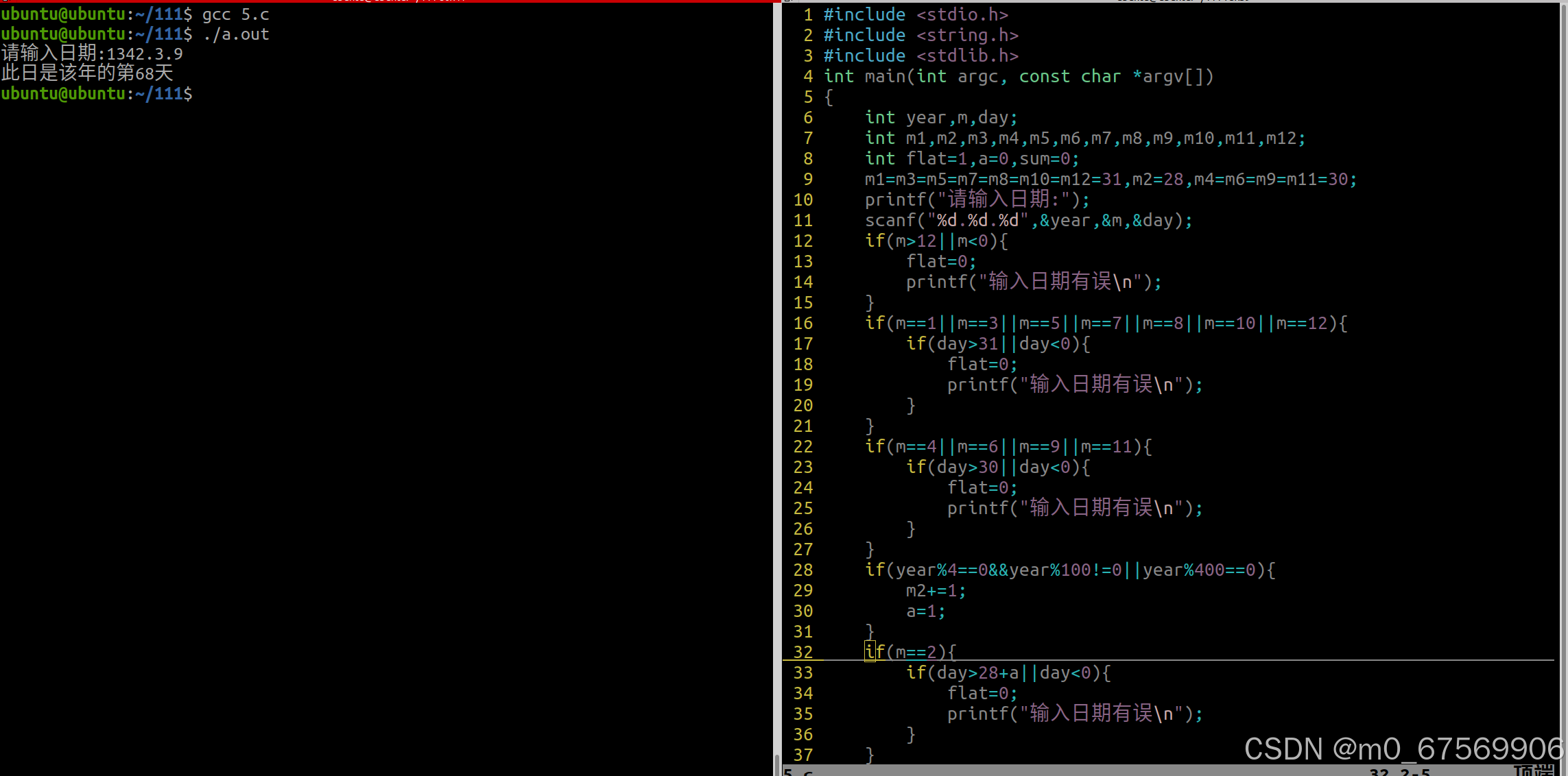Click the 'gcc 5.c' command text
1568x776 pixels.
point(235,14)
